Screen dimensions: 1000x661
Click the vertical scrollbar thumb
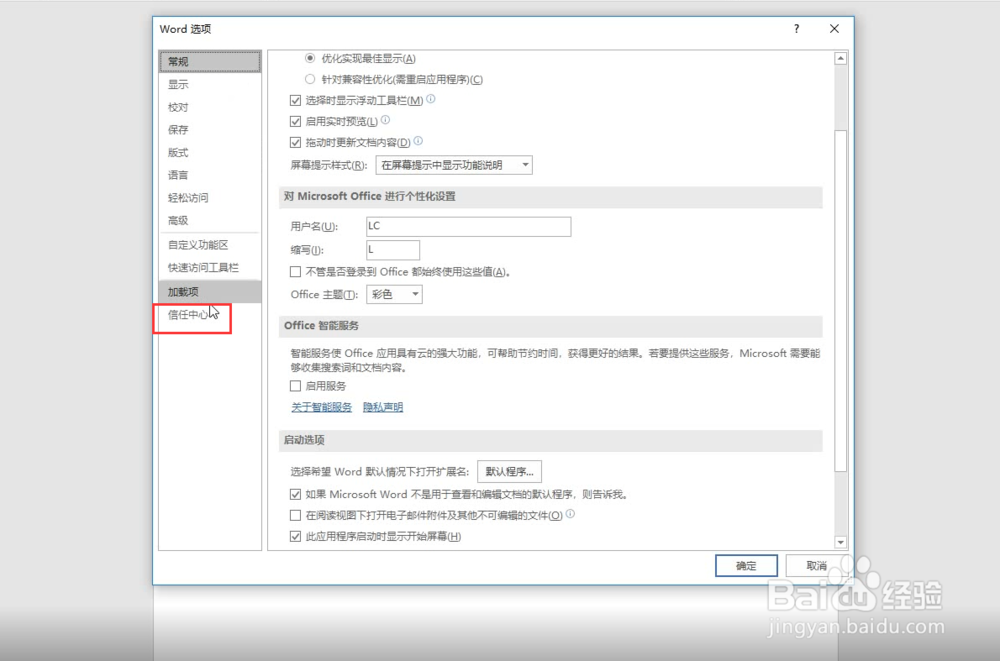[x=841, y=301]
